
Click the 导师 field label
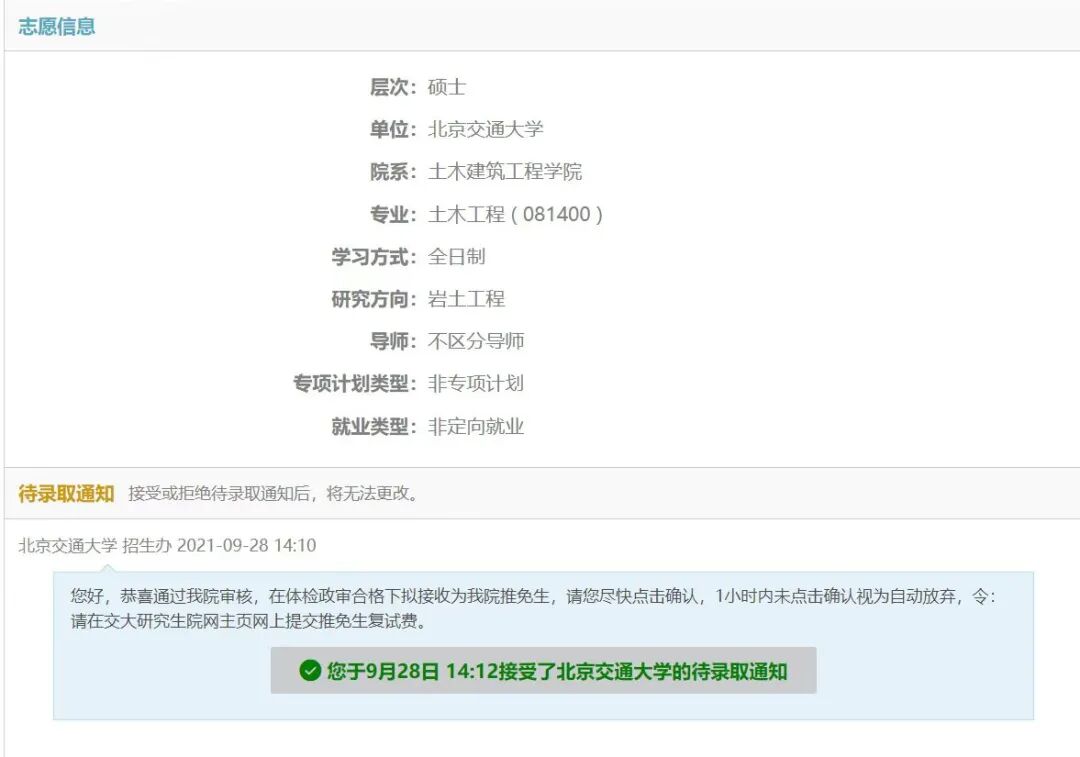pos(393,341)
